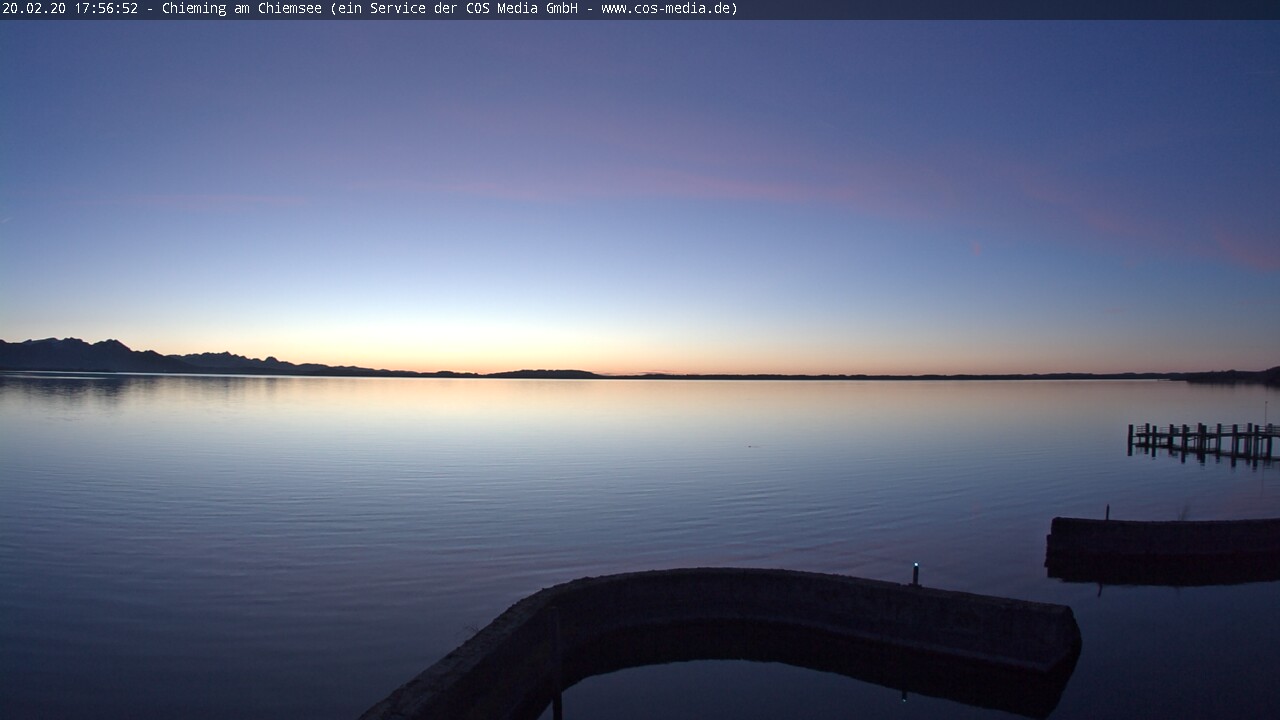
Task: Select the Chieming am Chiemsee caption text
Action: click(242, 9)
